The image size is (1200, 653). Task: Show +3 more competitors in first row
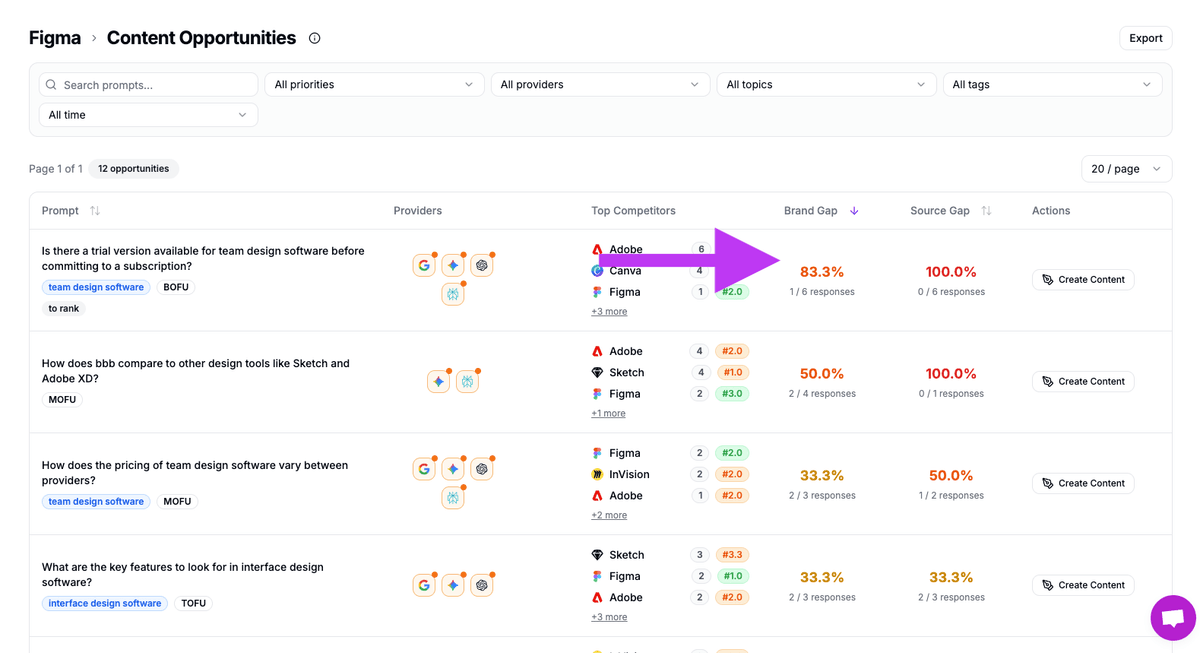click(609, 312)
